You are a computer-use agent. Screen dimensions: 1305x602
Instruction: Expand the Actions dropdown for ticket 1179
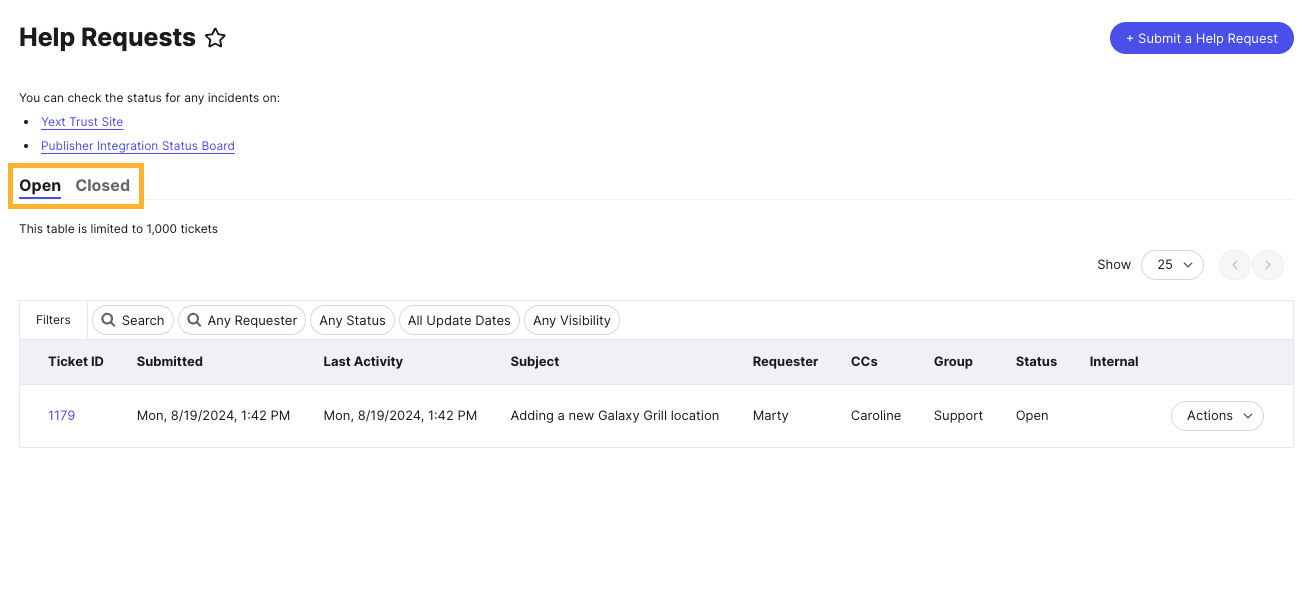(1217, 416)
